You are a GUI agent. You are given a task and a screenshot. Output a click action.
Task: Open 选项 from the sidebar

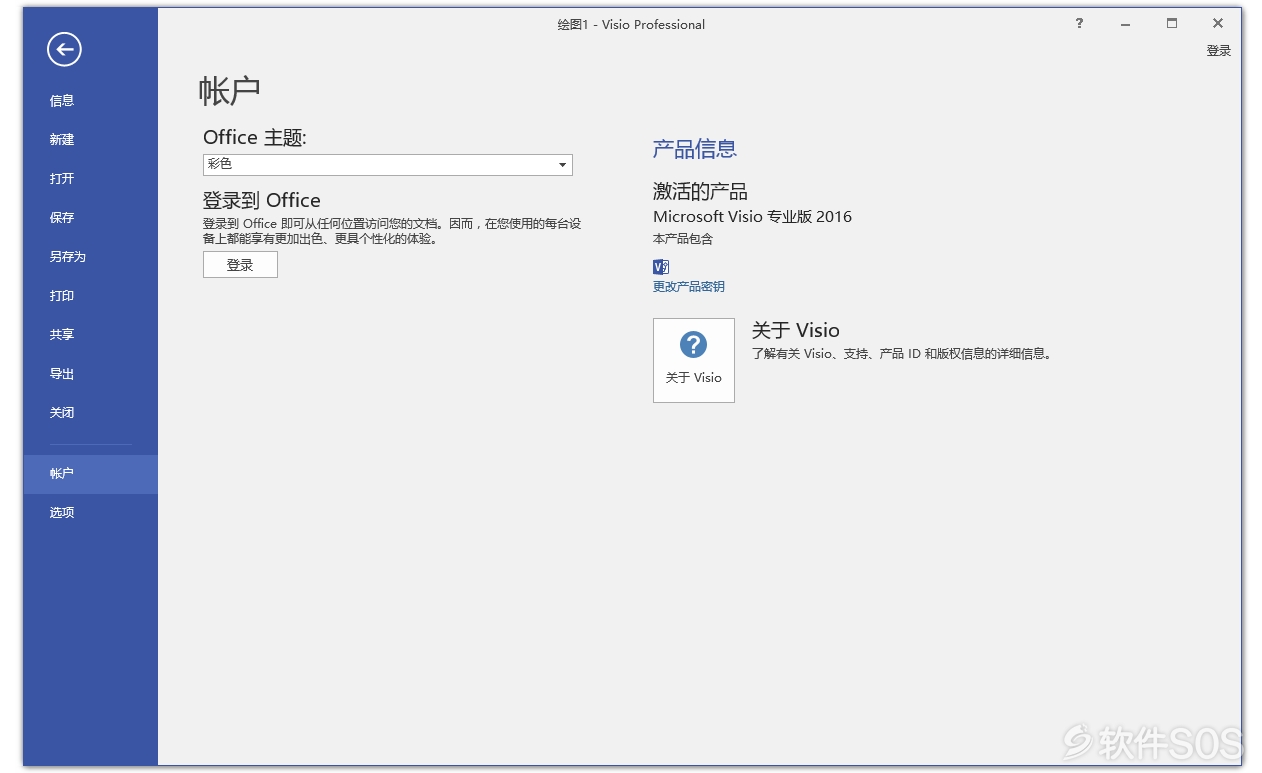point(62,512)
